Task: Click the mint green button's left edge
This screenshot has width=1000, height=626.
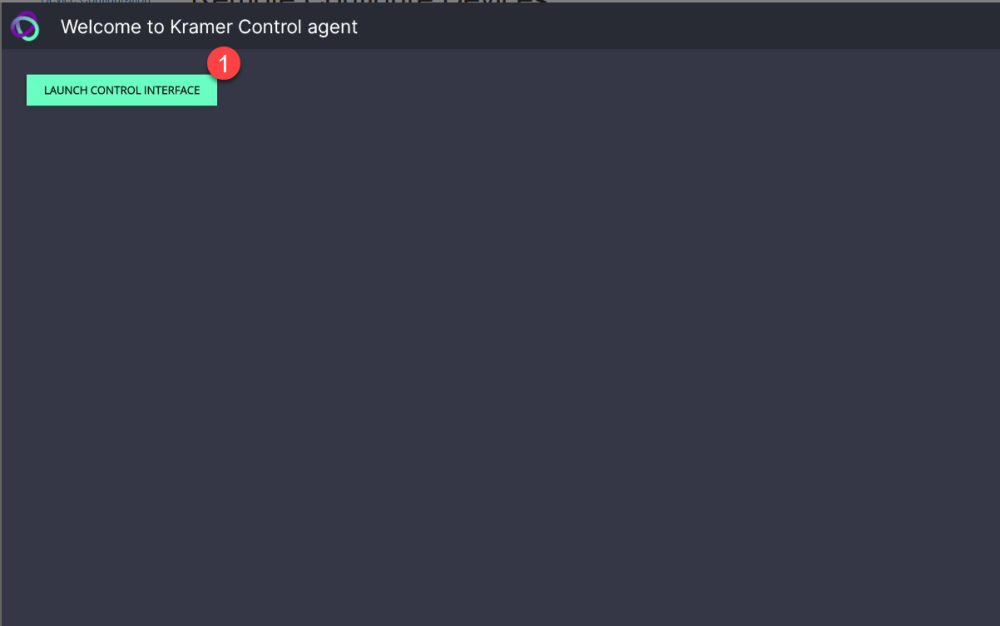Action: click(29, 90)
